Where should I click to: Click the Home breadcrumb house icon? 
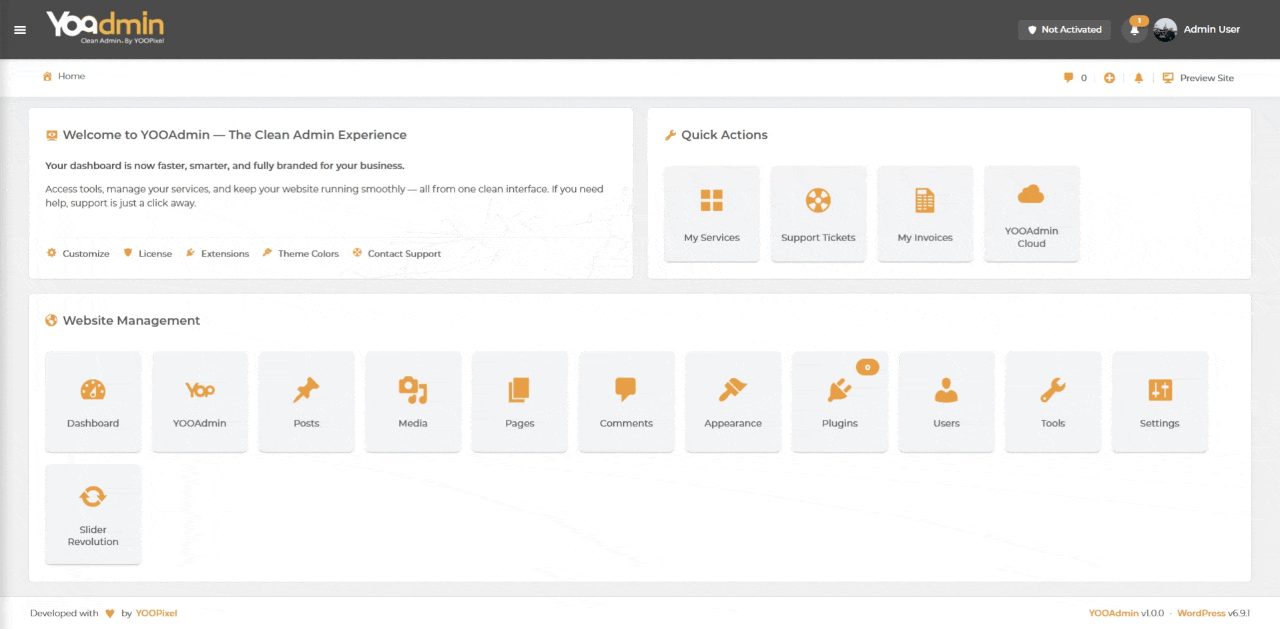click(47, 76)
